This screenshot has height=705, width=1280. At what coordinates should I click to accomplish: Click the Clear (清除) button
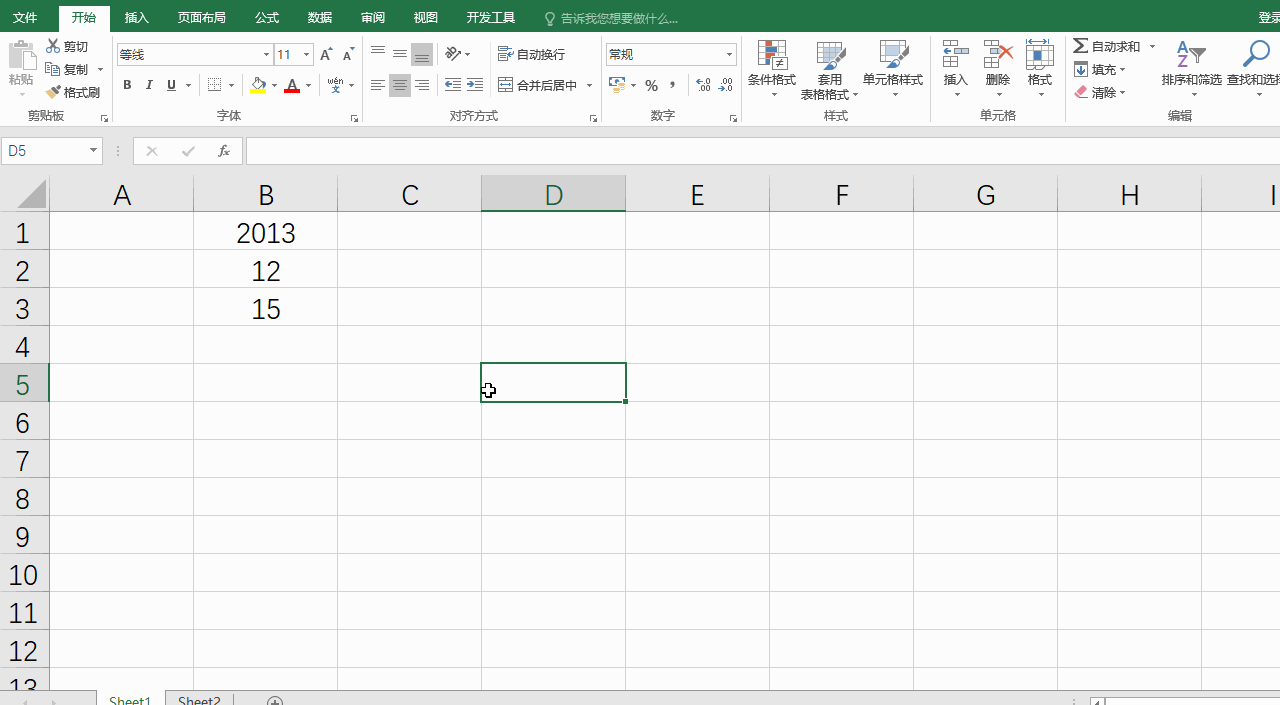1100,93
